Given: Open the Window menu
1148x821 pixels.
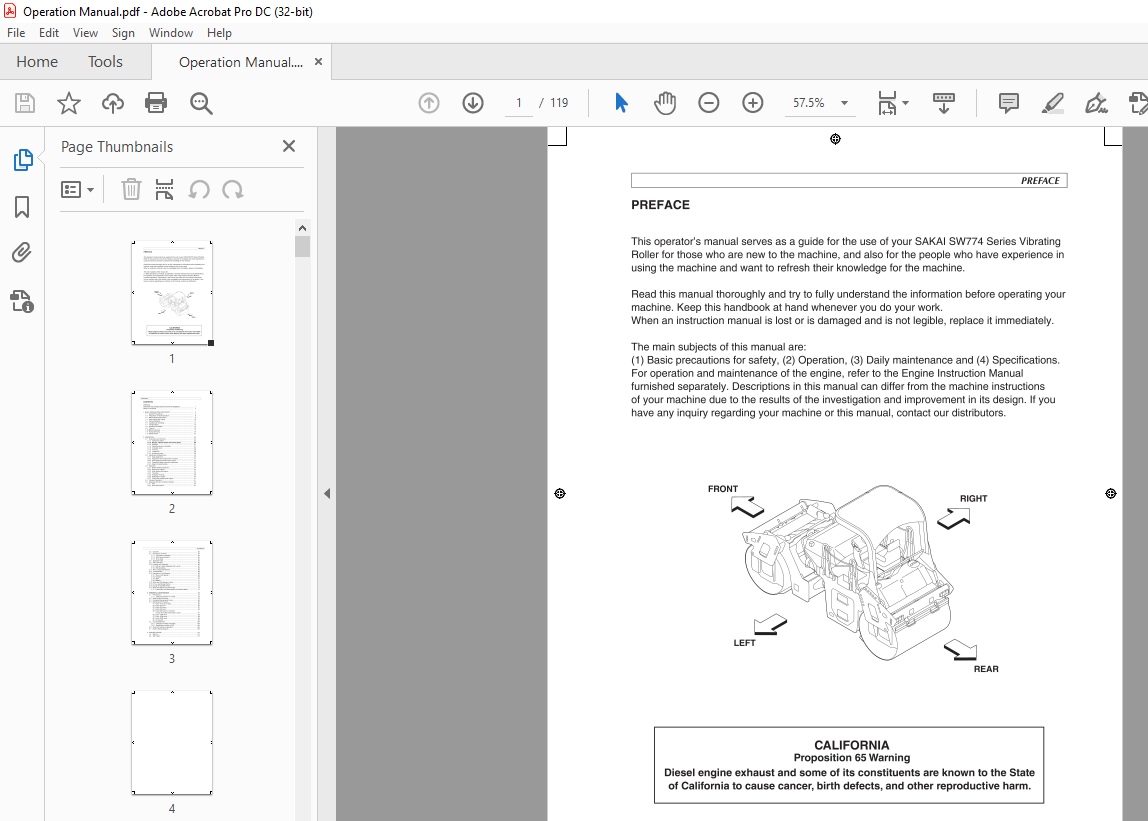Looking at the screenshot, I should pos(171,33).
